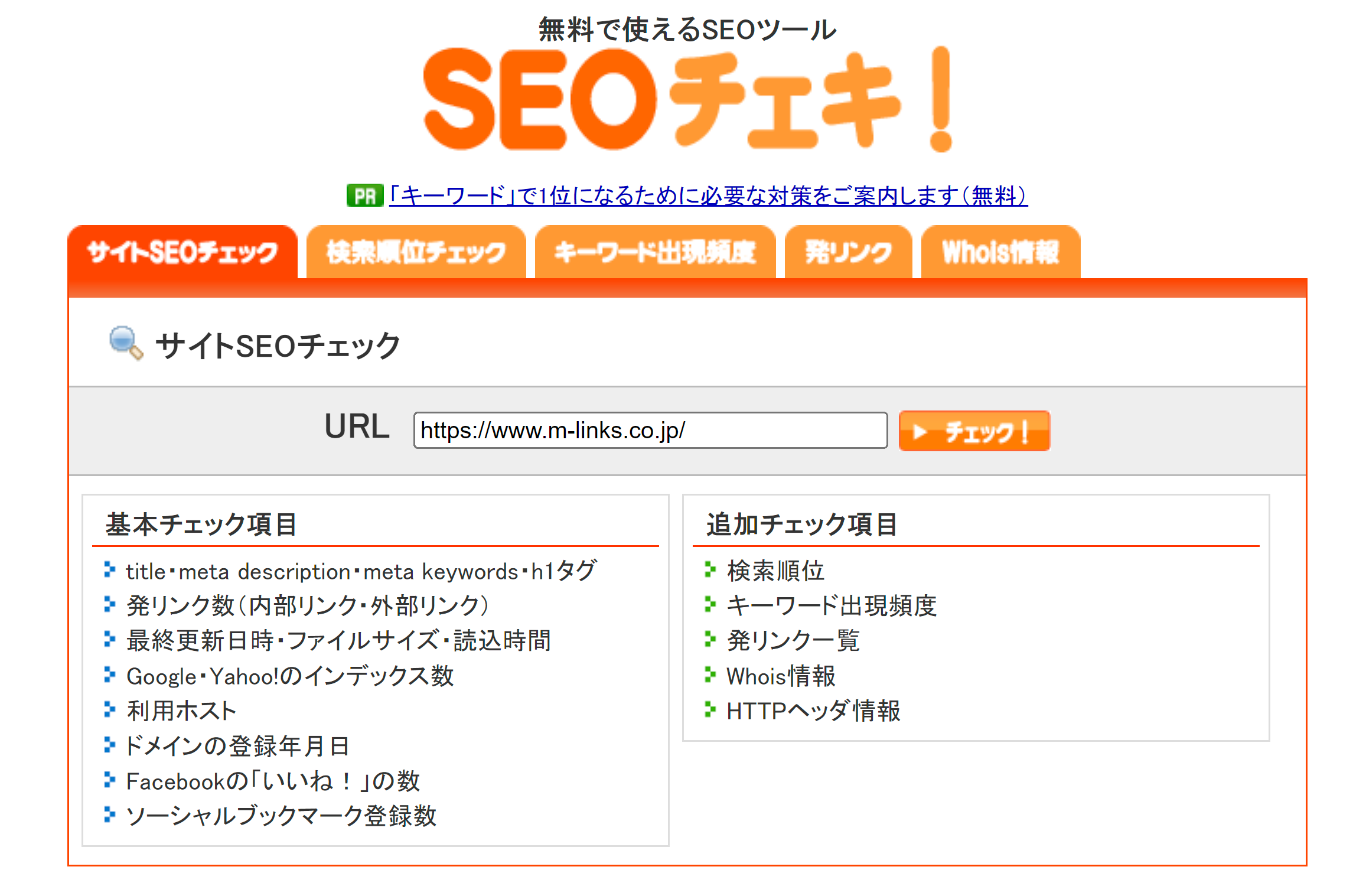Click the green arrow bullet beside HTTPヘッダ情報
The image size is (1366, 896).
710,709
